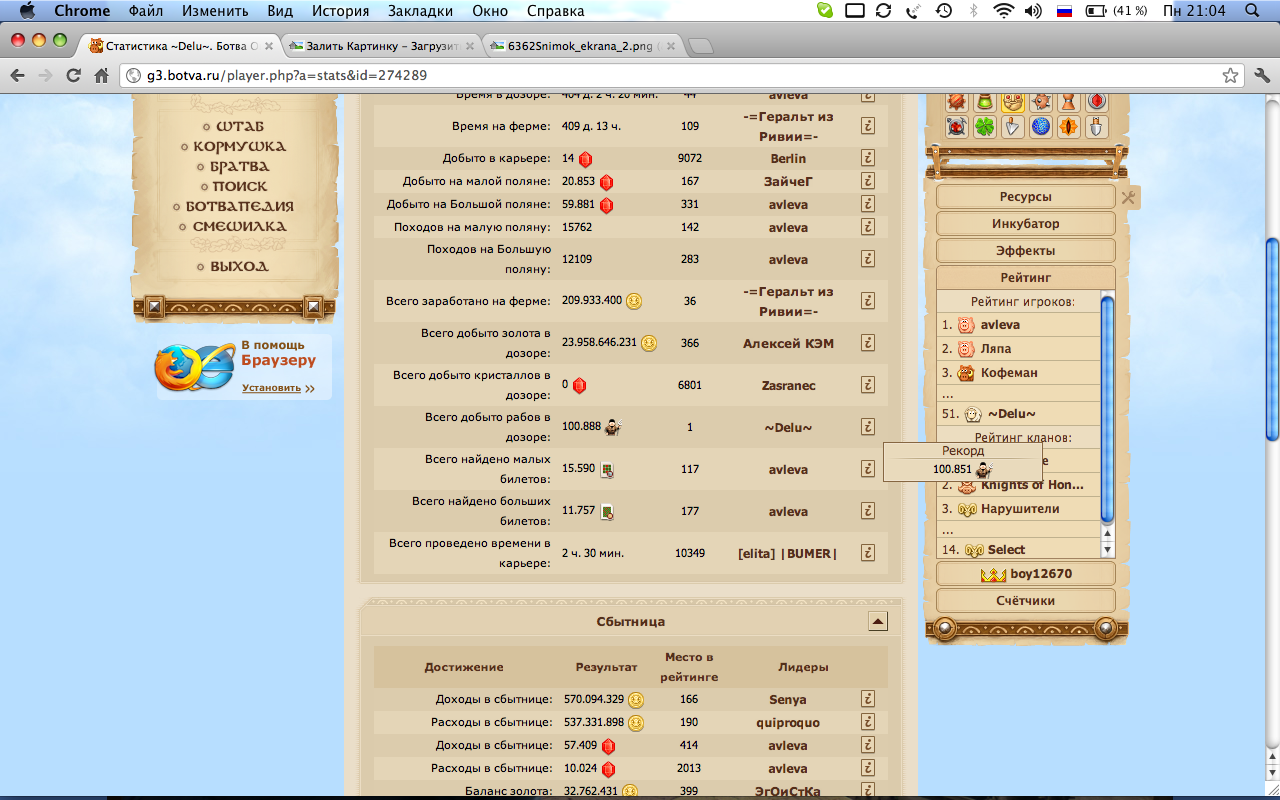Open Нарушители clan in clan rating
1280x800 pixels.
click(x=1020, y=509)
